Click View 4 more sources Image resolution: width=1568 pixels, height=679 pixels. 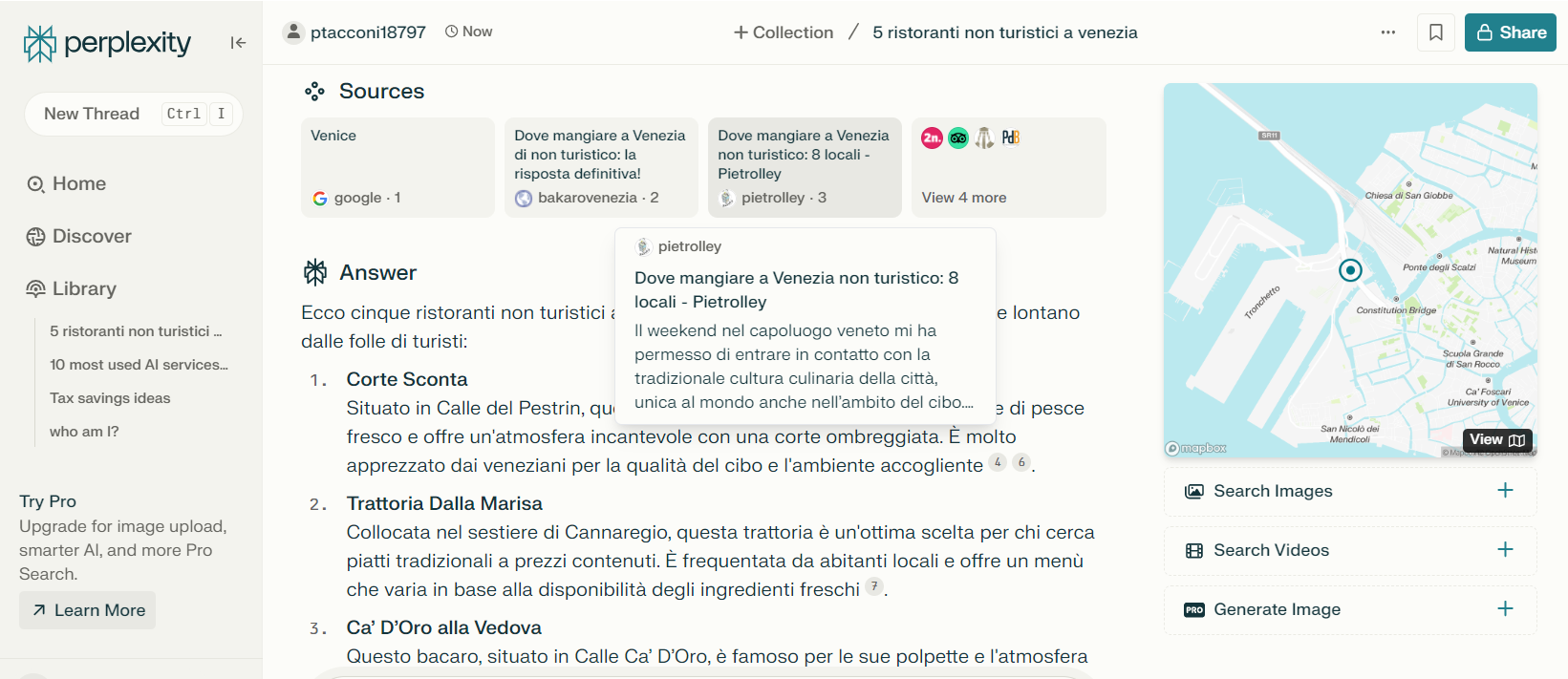tap(964, 198)
